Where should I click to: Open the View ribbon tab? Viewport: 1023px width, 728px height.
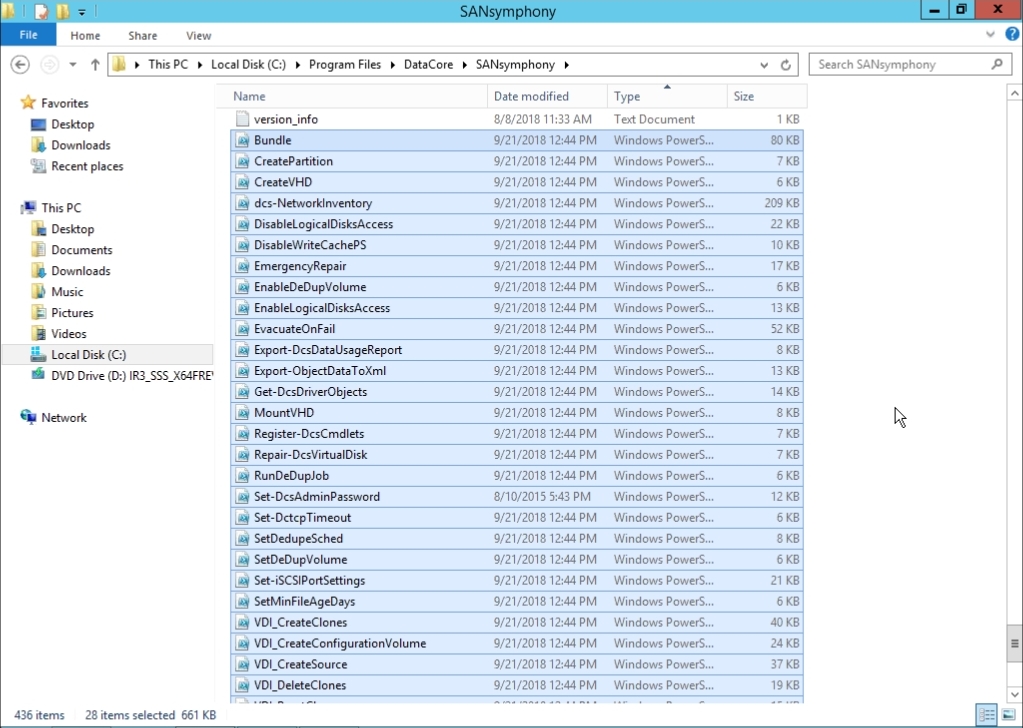[x=198, y=35]
